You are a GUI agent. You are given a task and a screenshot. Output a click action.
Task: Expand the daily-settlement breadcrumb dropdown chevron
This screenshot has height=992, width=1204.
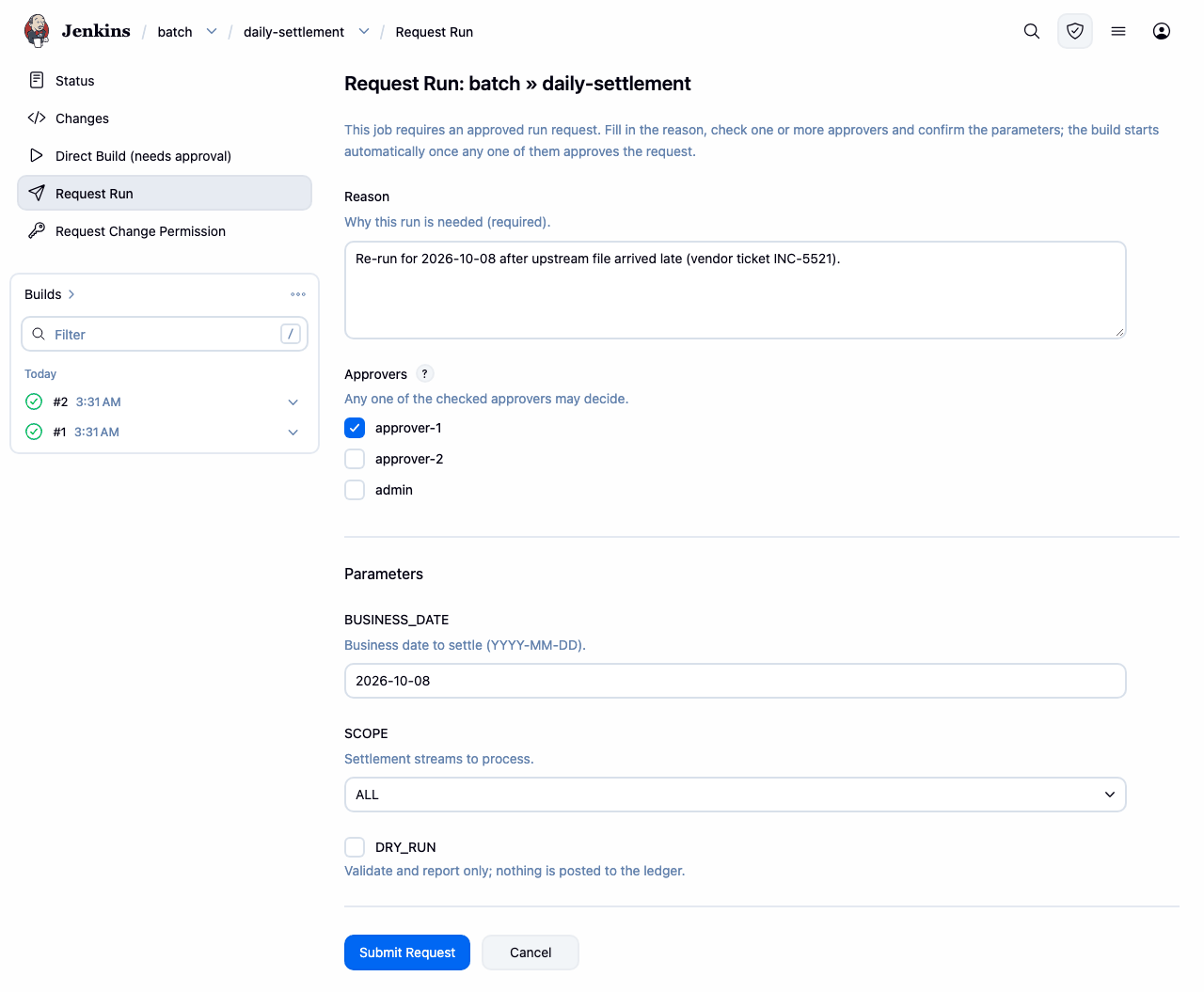(364, 31)
